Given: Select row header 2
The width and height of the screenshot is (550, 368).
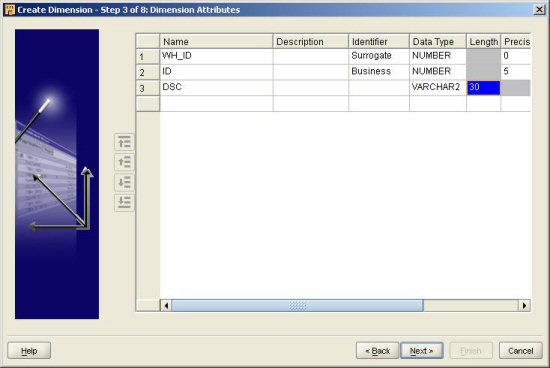Looking at the screenshot, I should [x=148, y=72].
